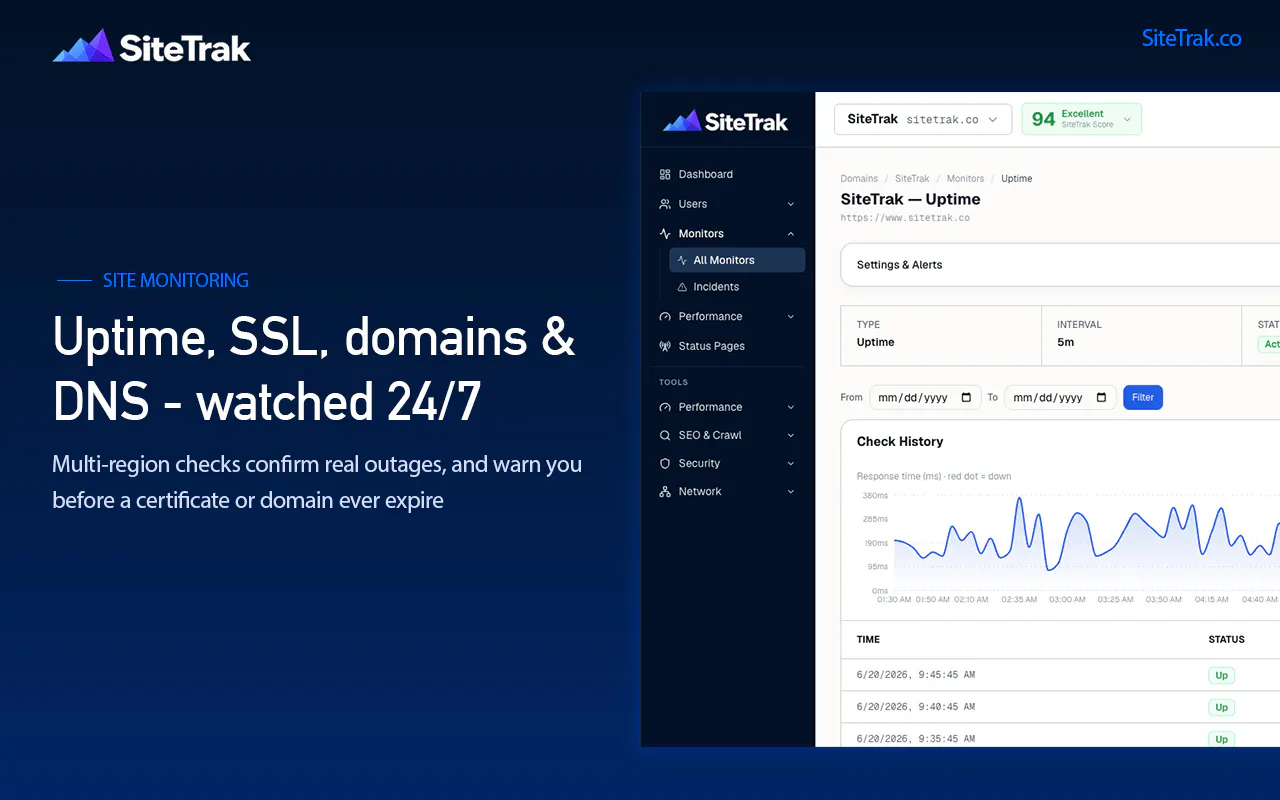Select All Monitors in the sidebar

tap(737, 260)
